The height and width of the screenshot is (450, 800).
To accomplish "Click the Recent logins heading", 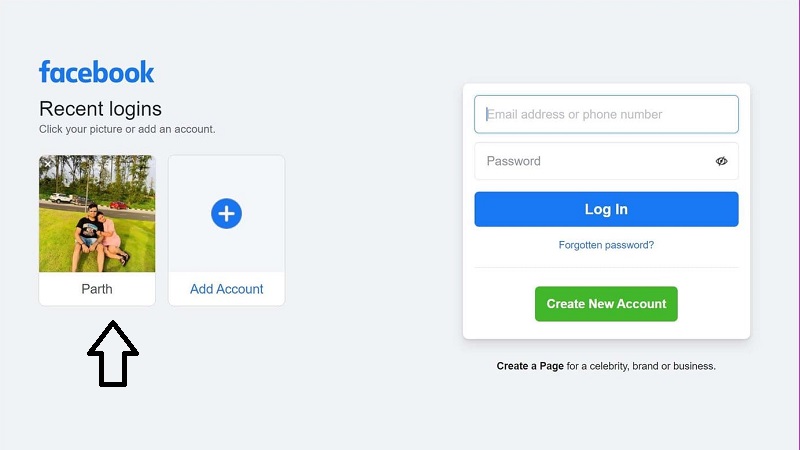I will coord(100,109).
